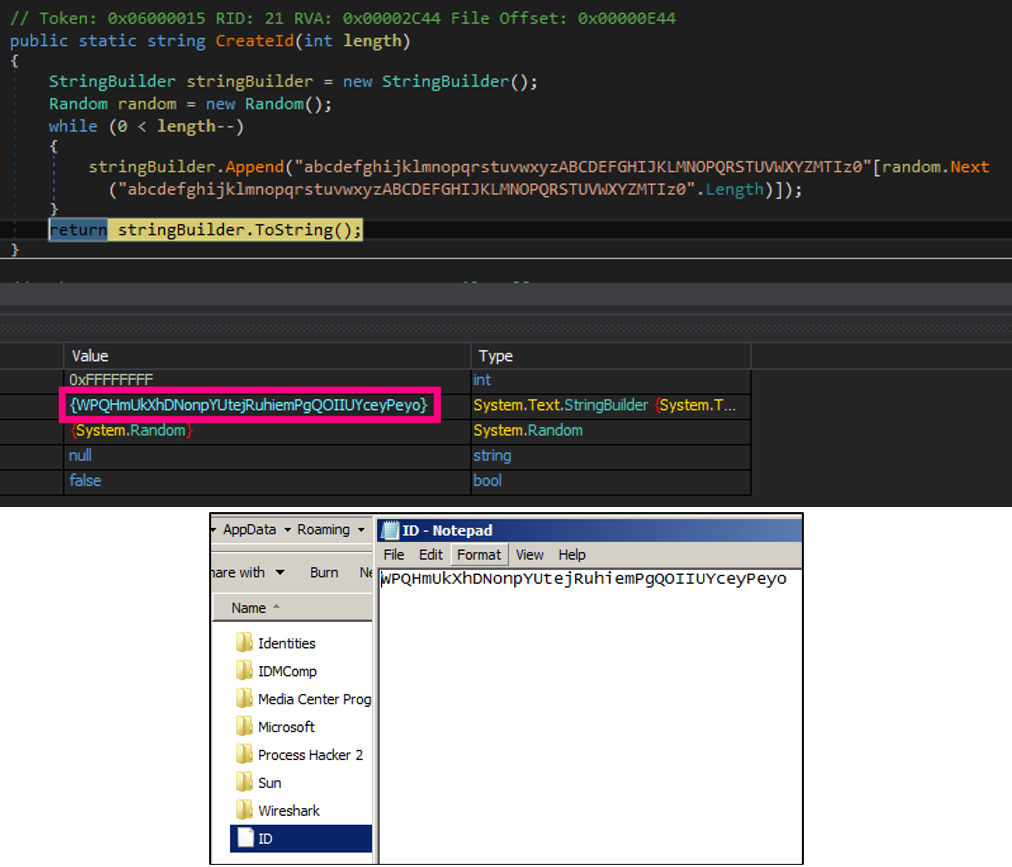Click the Notepad icon in title bar
The image size is (1012, 867).
click(x=390, y=530)
